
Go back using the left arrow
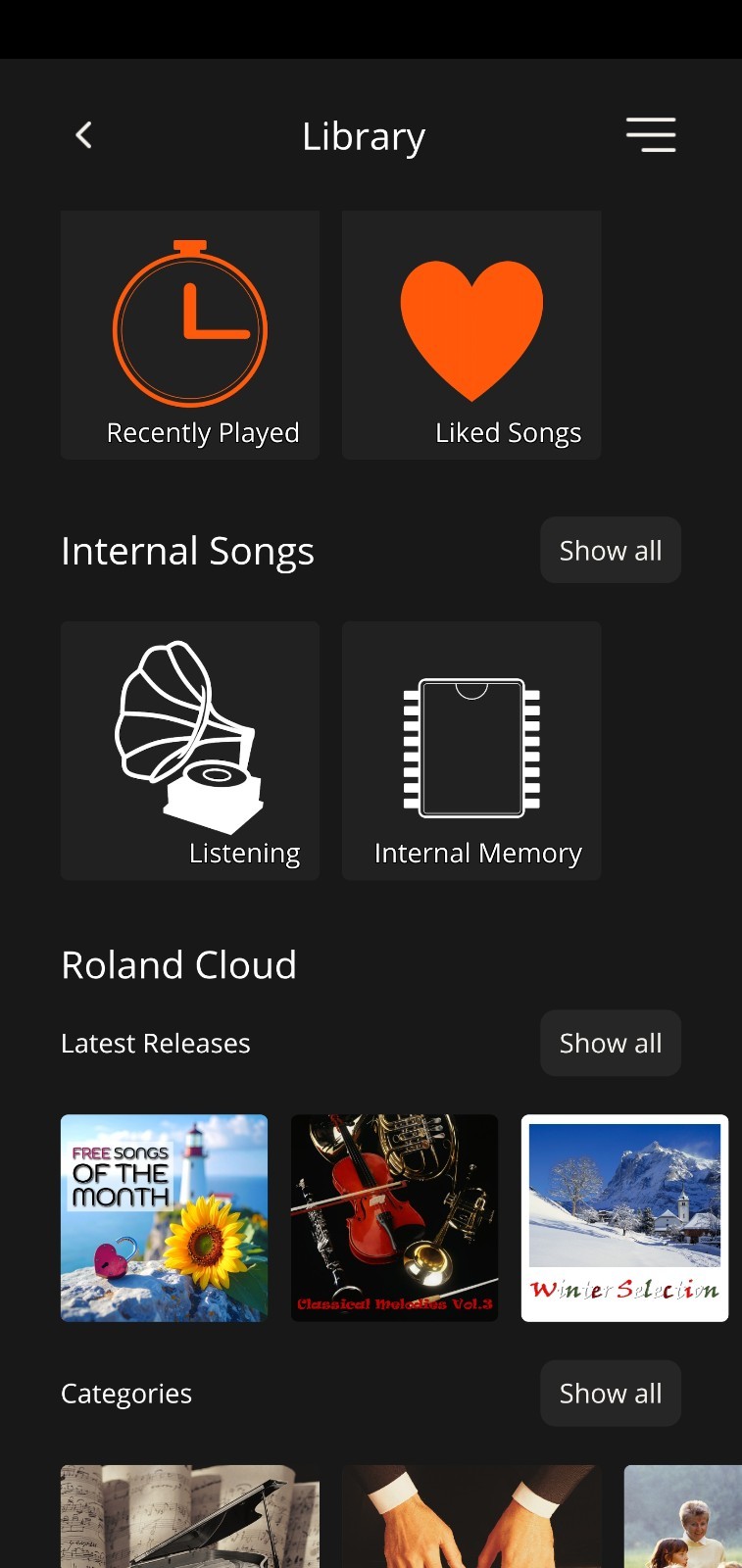[x=84, y=135]
